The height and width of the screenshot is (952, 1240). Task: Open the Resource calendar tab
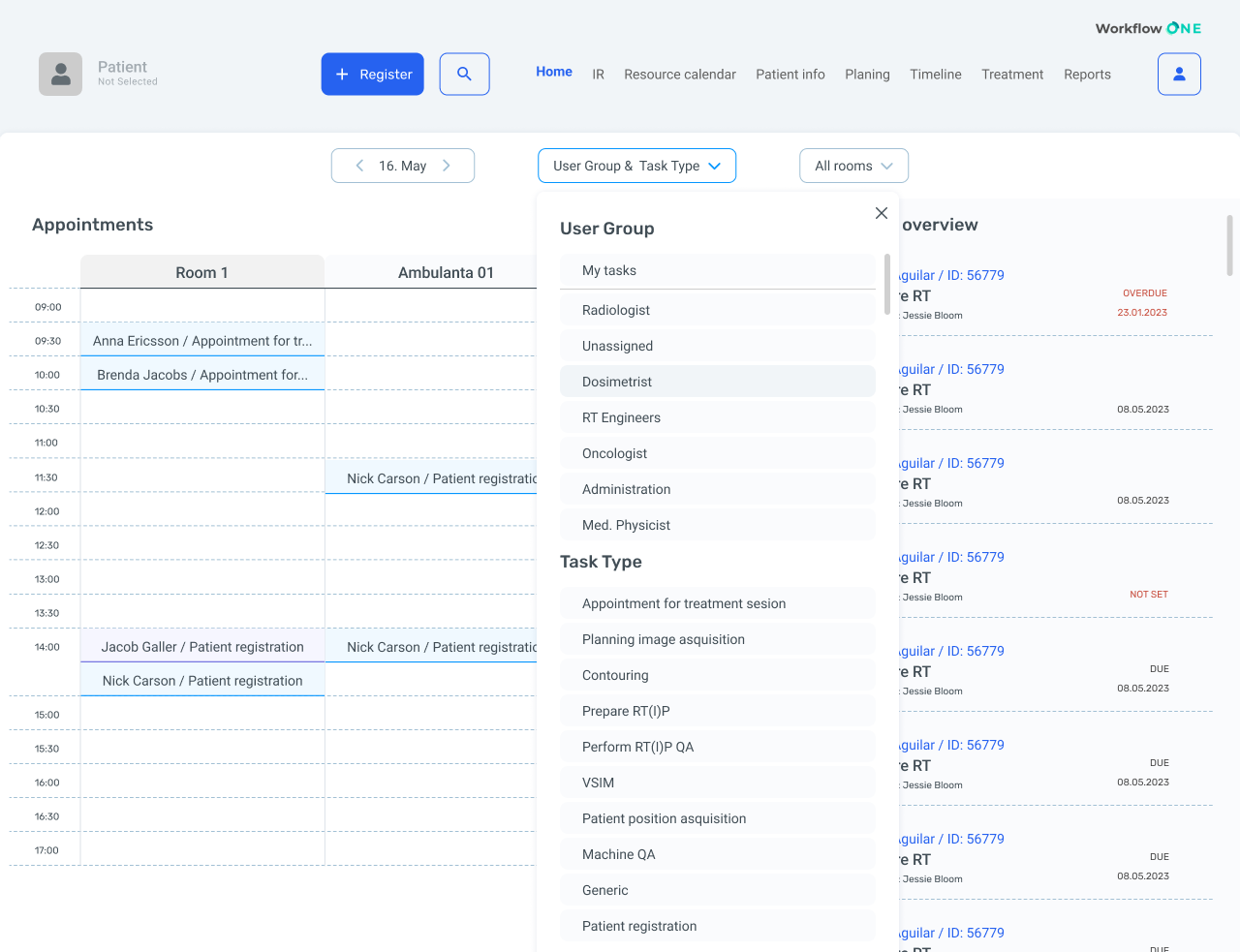pyautogui.click(x=680, y=75)
